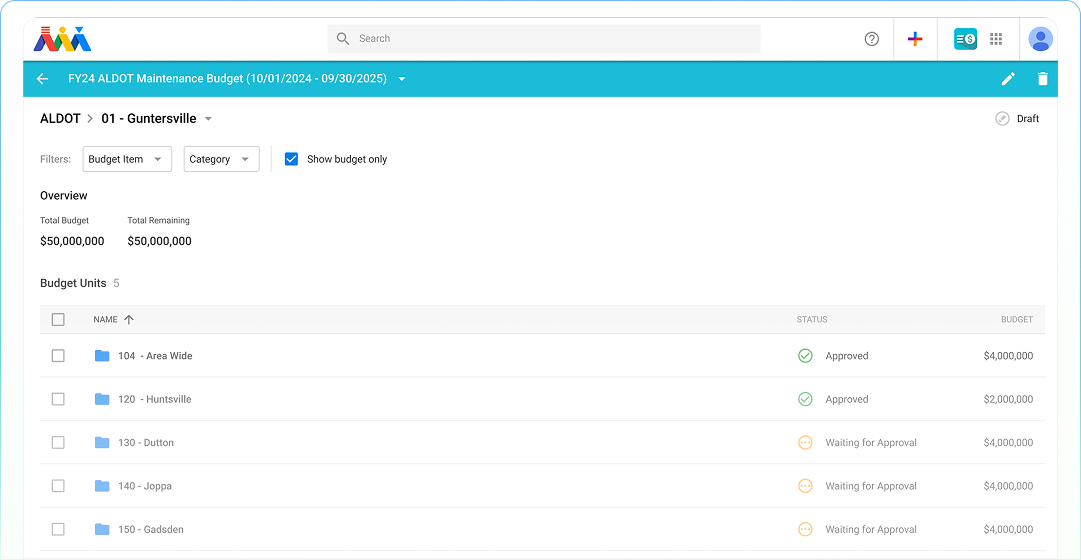
Task: Click the colorful plus create icon
Action: coord(915,39)
